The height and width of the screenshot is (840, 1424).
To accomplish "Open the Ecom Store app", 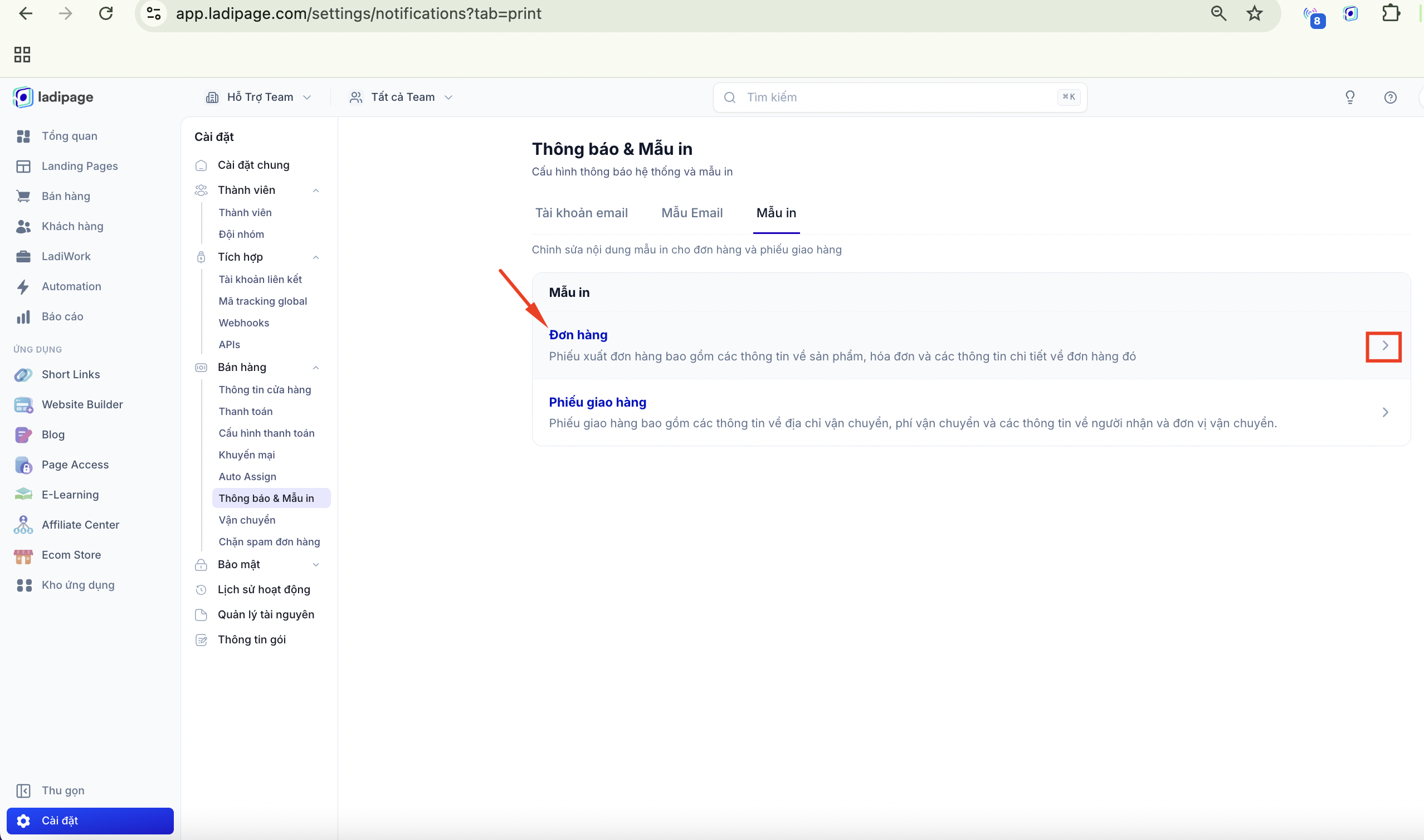I will (x=71, y=554).
